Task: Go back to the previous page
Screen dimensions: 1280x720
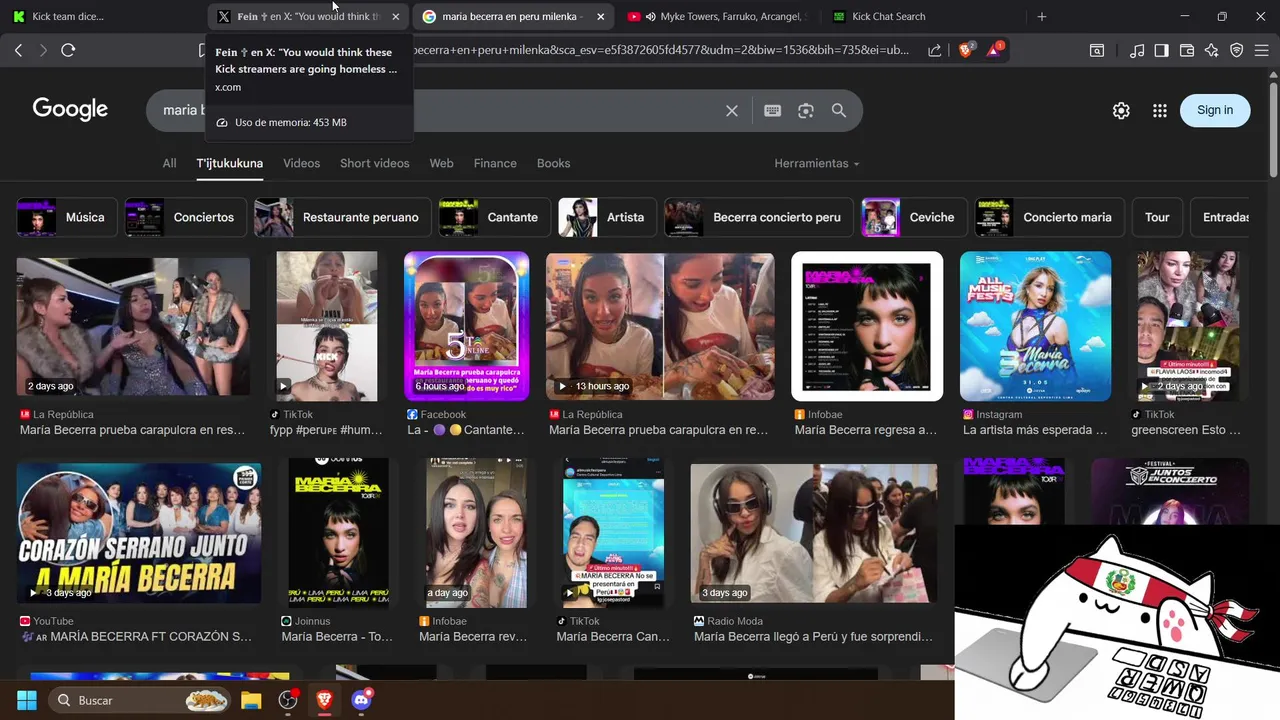Action: click(19, 50)
